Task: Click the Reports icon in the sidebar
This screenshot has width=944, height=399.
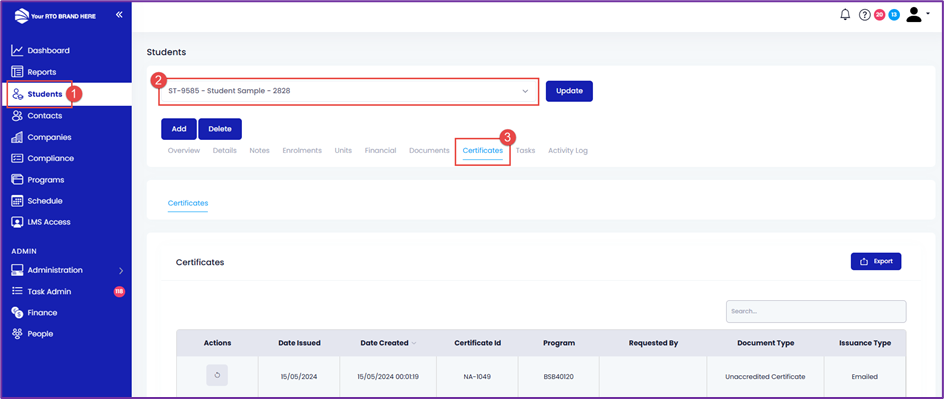Action: 17,72
